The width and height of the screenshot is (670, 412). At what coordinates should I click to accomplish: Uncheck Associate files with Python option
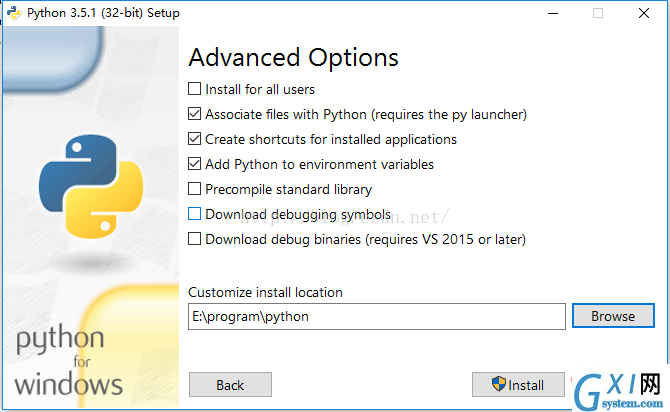coord(194,114)
